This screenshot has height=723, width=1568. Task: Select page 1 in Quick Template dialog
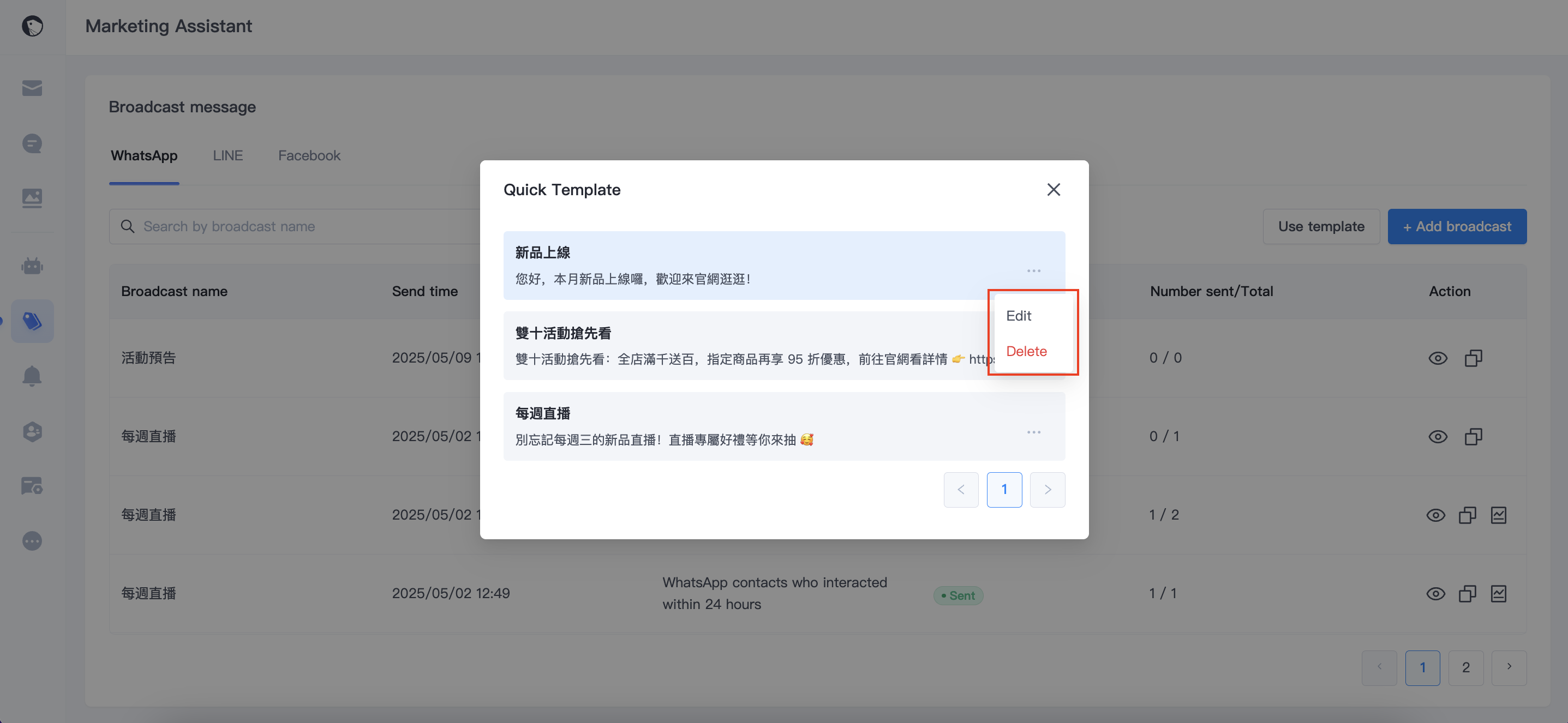(1004, 490)
